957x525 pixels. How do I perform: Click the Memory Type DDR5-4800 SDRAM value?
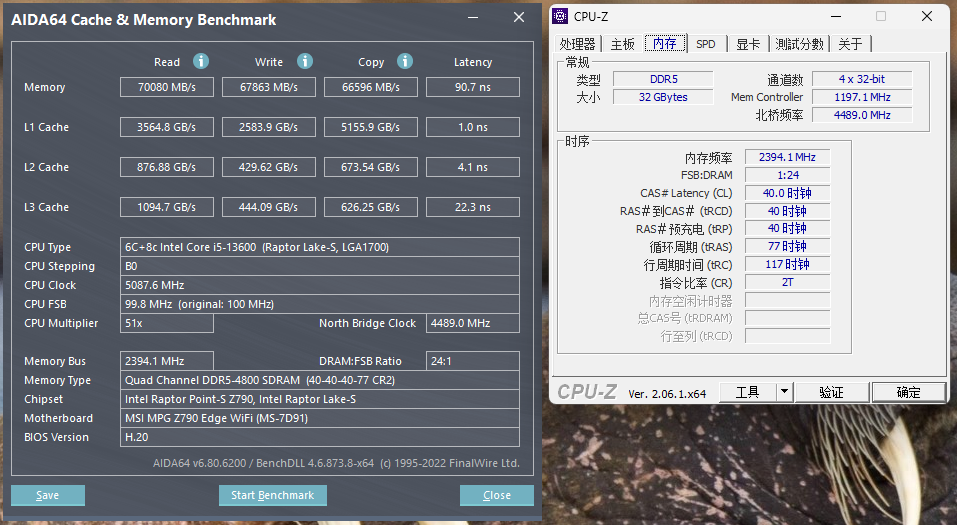pos(320,380)
